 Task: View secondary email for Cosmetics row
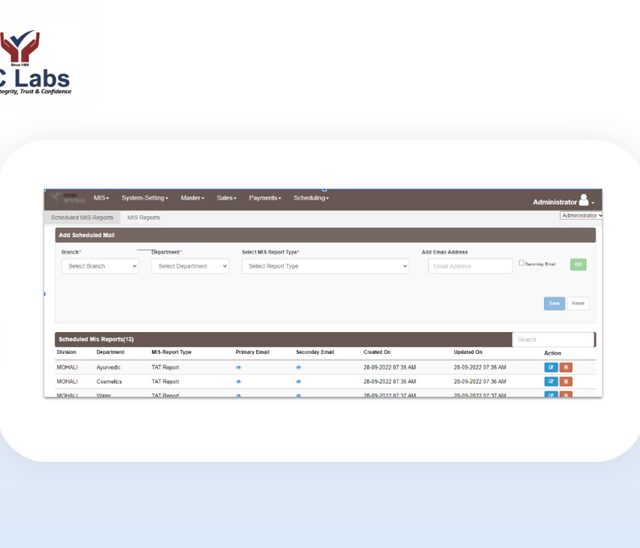[x=298, y=382]
